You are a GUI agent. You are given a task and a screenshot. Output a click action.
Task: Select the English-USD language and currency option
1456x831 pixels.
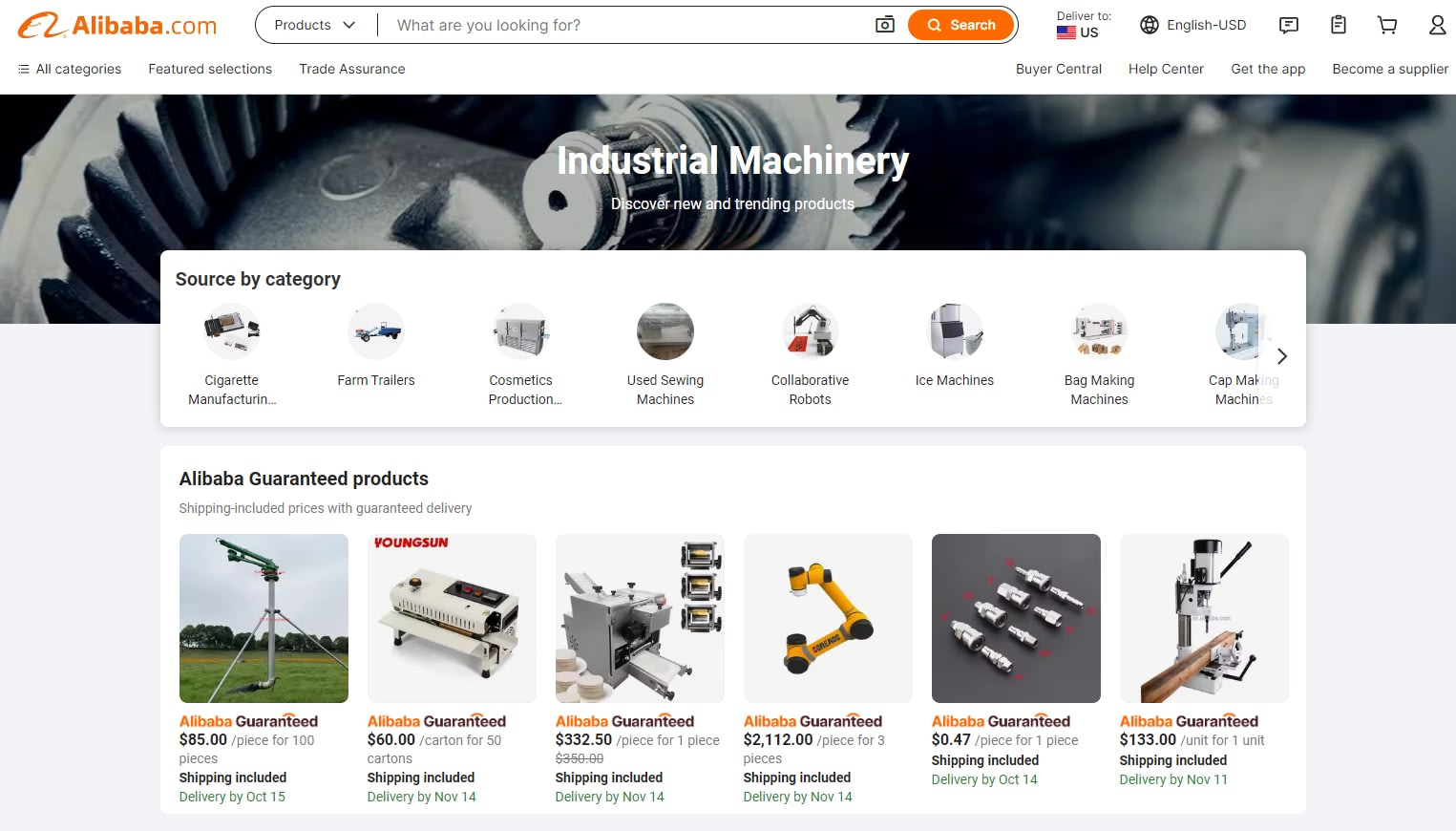click(x=1193, y=25)
